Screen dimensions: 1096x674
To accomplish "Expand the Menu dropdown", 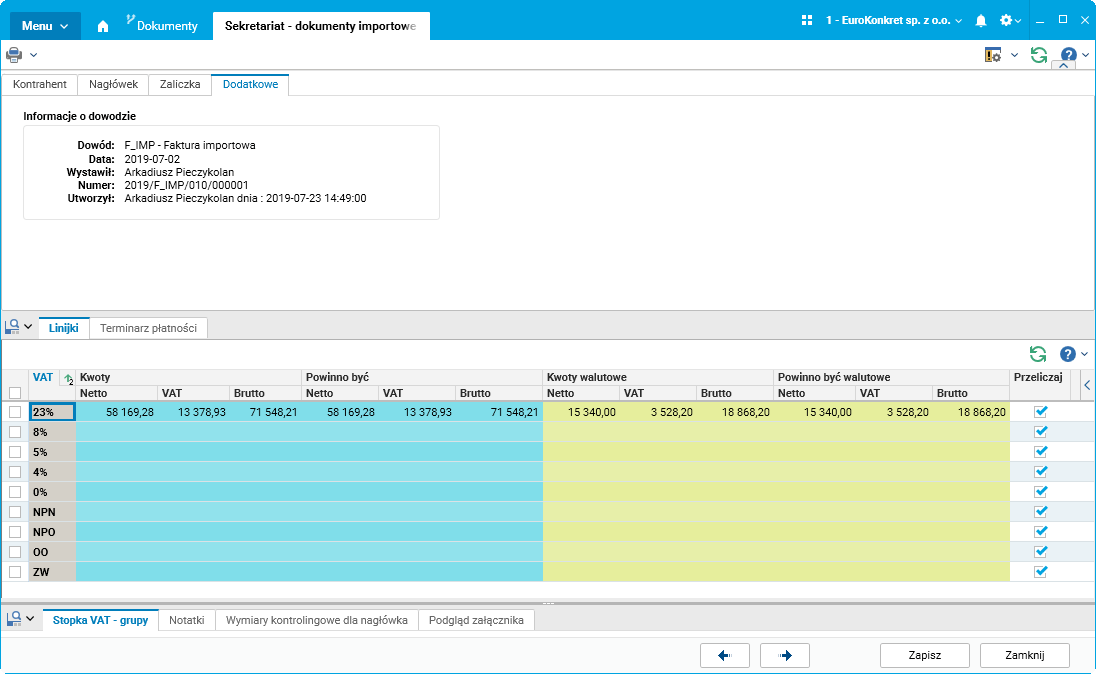I will pos(45,26).
